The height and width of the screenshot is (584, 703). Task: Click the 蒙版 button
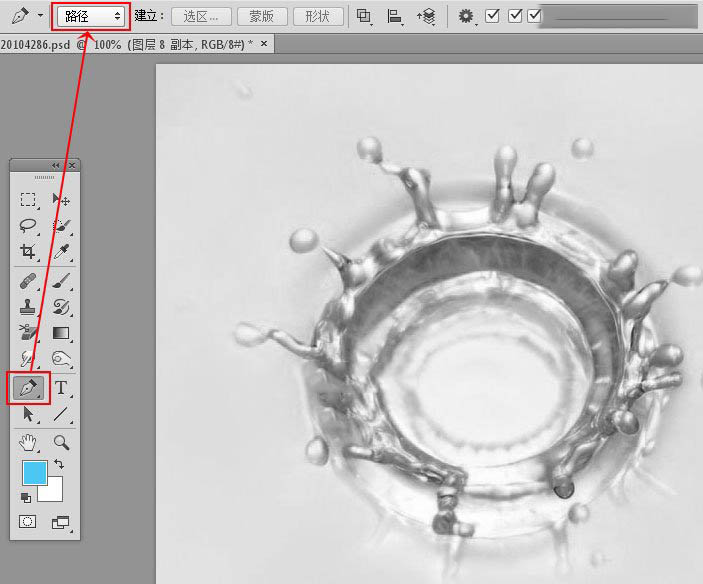(x=262, y=16)
